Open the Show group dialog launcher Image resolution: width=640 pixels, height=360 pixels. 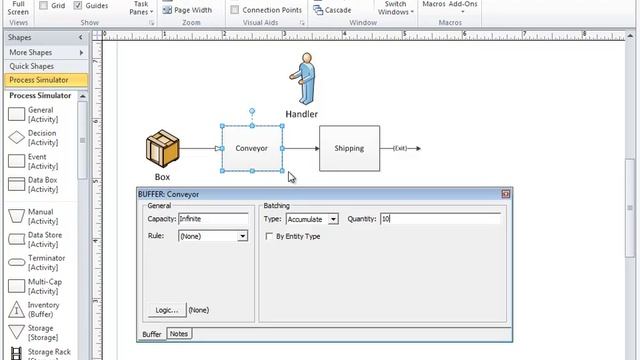pyautogui.click(x=152, y=23)
